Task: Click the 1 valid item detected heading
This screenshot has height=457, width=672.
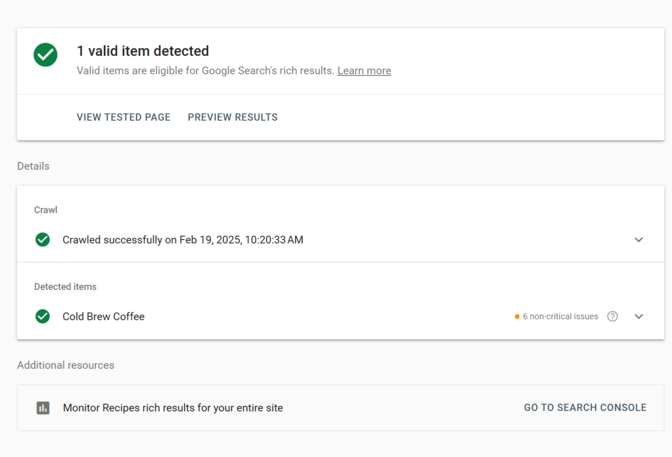Action: 143,51
